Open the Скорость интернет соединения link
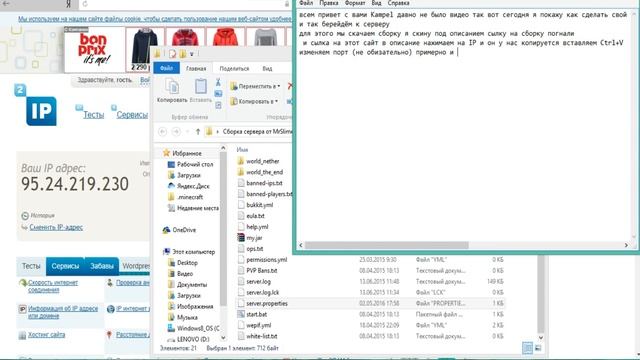This screenshot has width=640, height=360. click(53, 286)
